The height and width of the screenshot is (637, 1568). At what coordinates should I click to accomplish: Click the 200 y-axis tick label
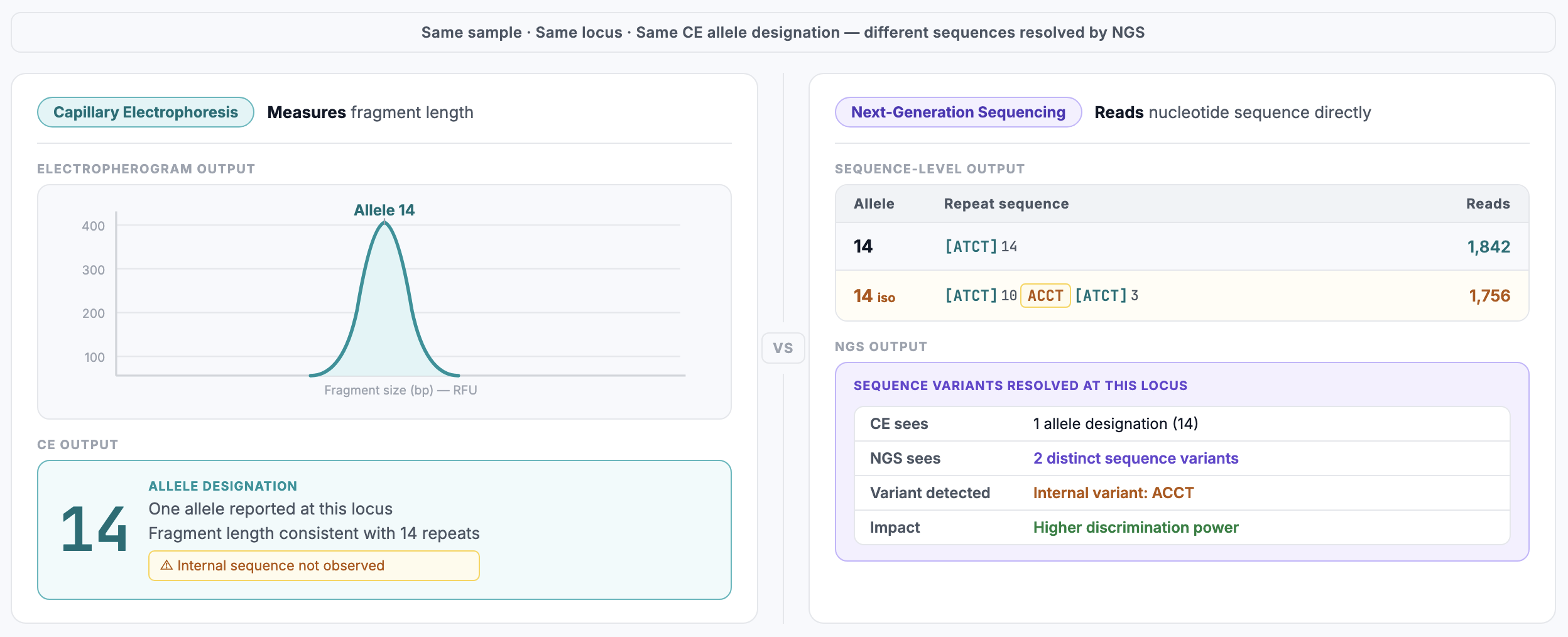[x=94, y=313]
